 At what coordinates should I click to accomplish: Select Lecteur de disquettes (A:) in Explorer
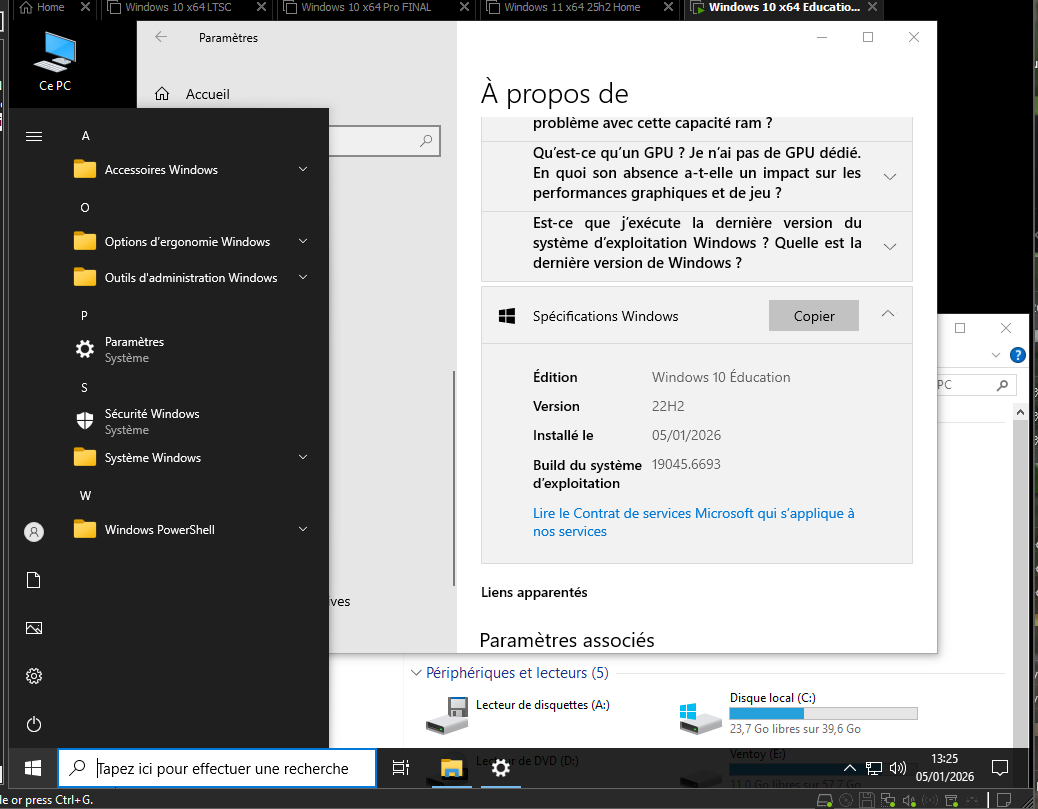[x=518, y=716]
